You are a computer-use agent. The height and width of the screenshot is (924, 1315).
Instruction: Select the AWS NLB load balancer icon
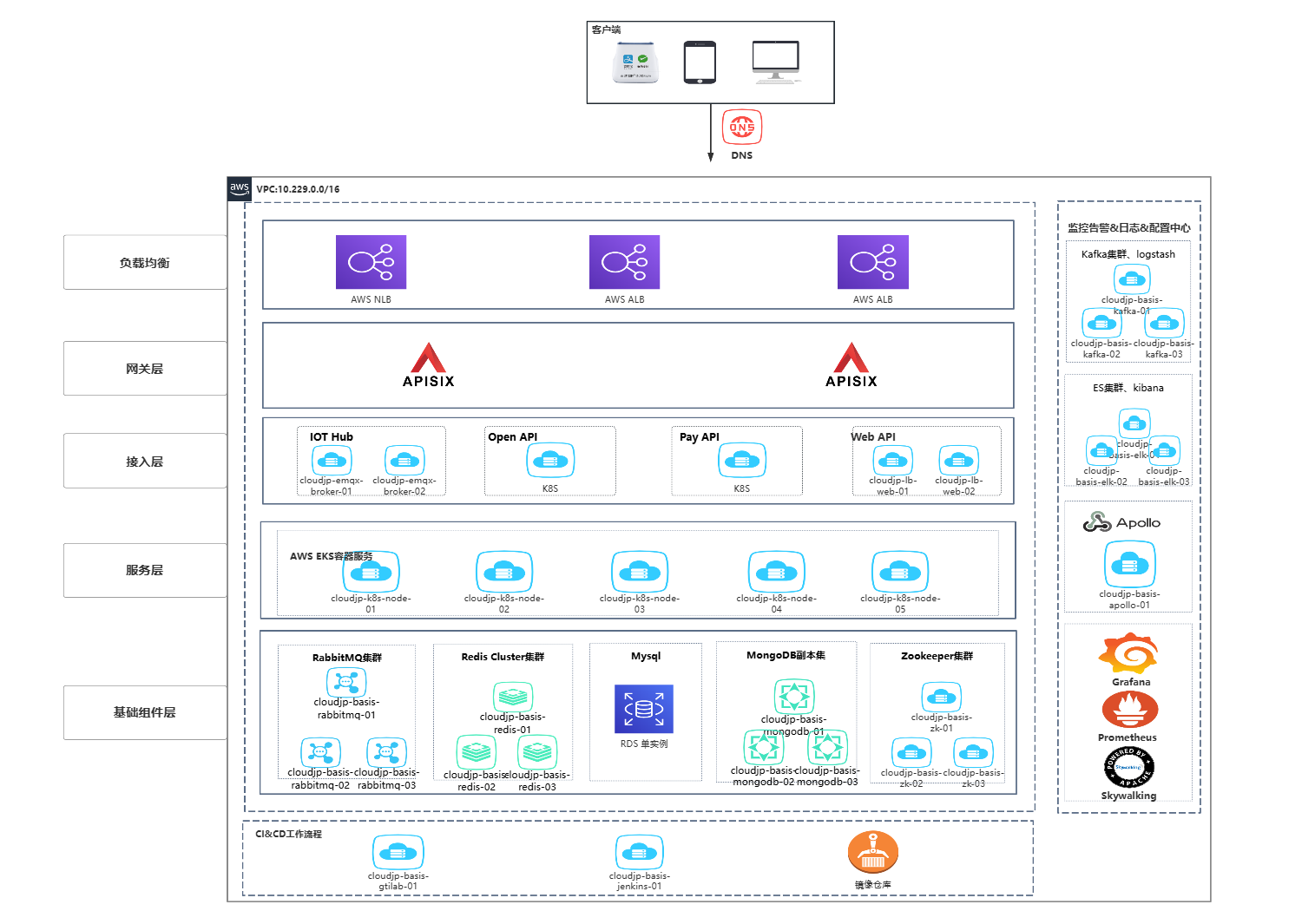coord(371,262)
